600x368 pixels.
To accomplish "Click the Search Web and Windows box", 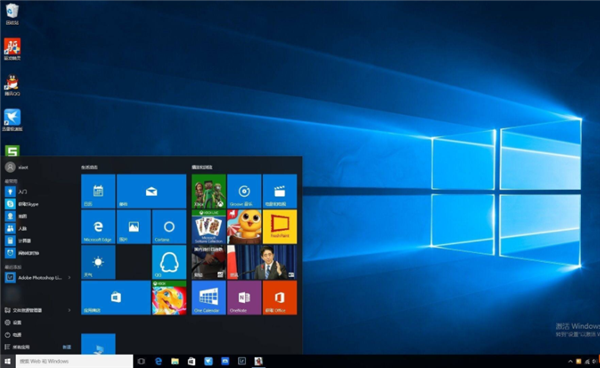I will 74,361.
